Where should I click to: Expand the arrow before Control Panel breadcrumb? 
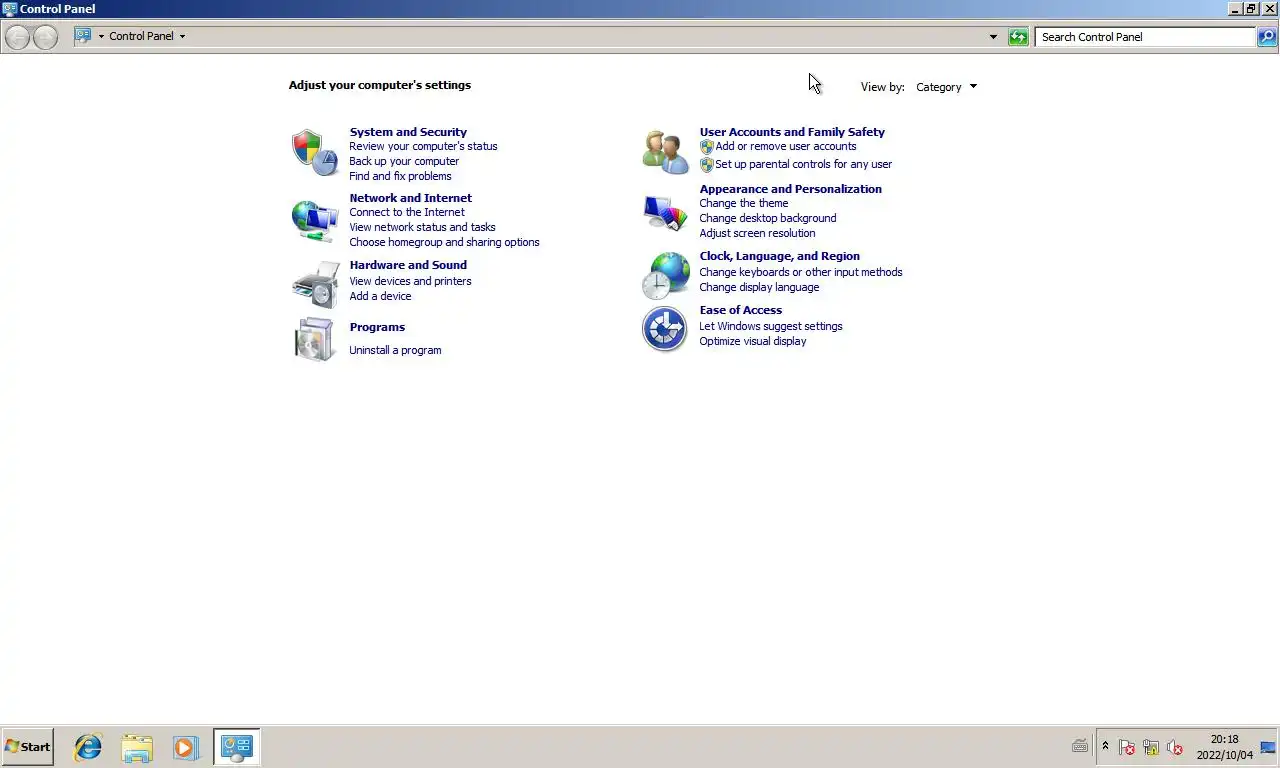pos(101,37)
